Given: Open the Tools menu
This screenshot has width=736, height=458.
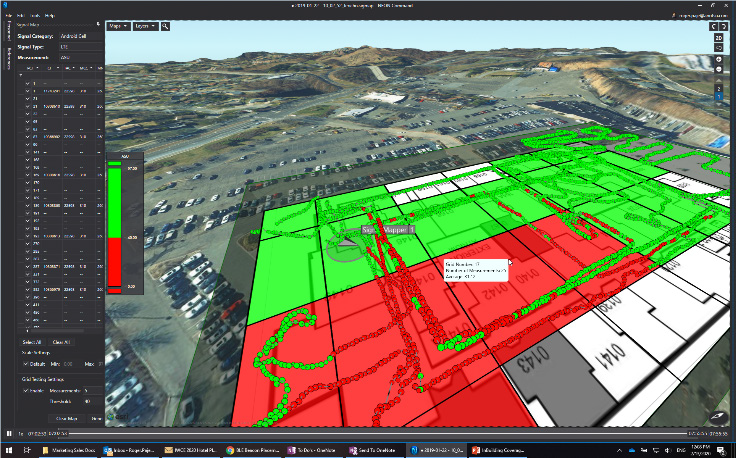Looking at the screenshot, I should pyautogui.click(x=35, y=15).
